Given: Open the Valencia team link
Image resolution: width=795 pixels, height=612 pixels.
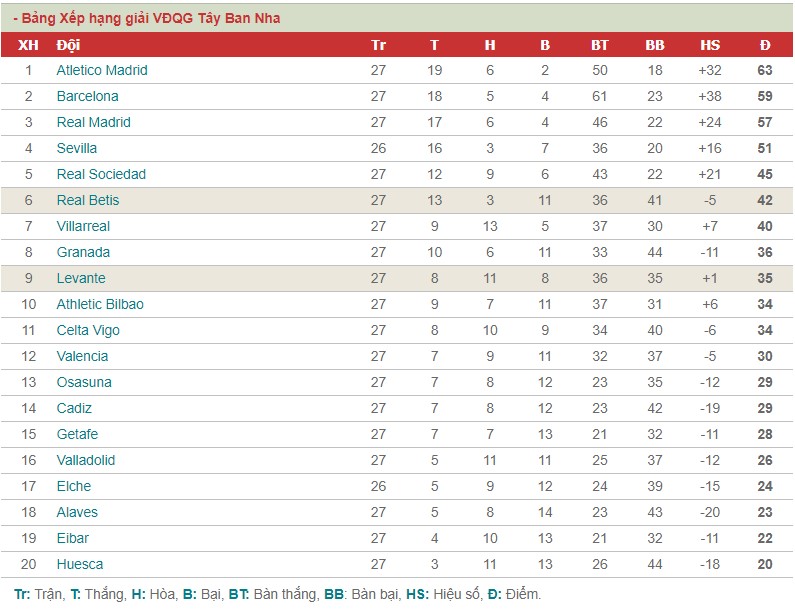Looking at the screenshot, I should click(82, 356).
